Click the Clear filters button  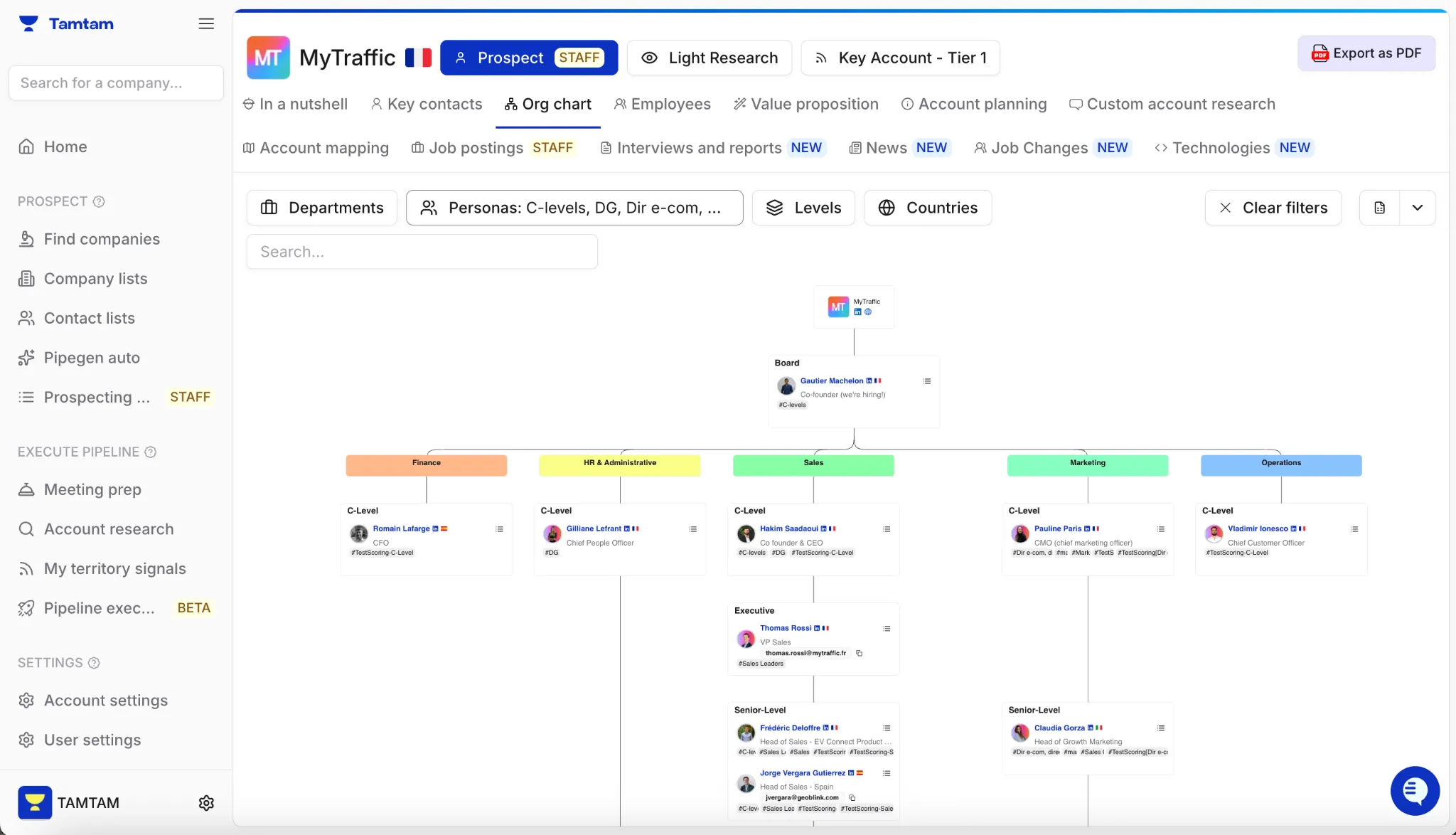[x=1273, y=208]
